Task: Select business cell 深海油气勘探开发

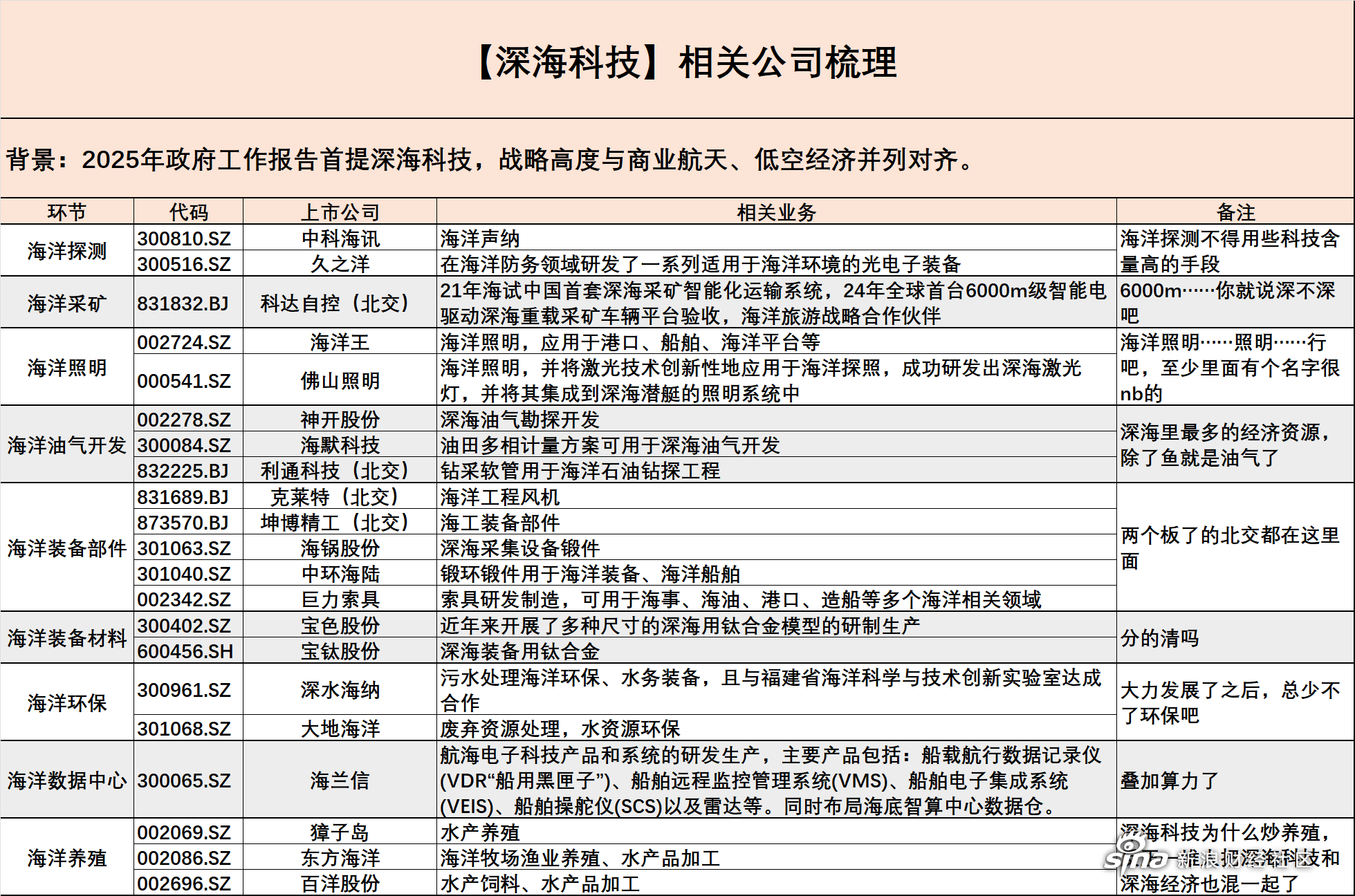Action: (x=777, y=419)
